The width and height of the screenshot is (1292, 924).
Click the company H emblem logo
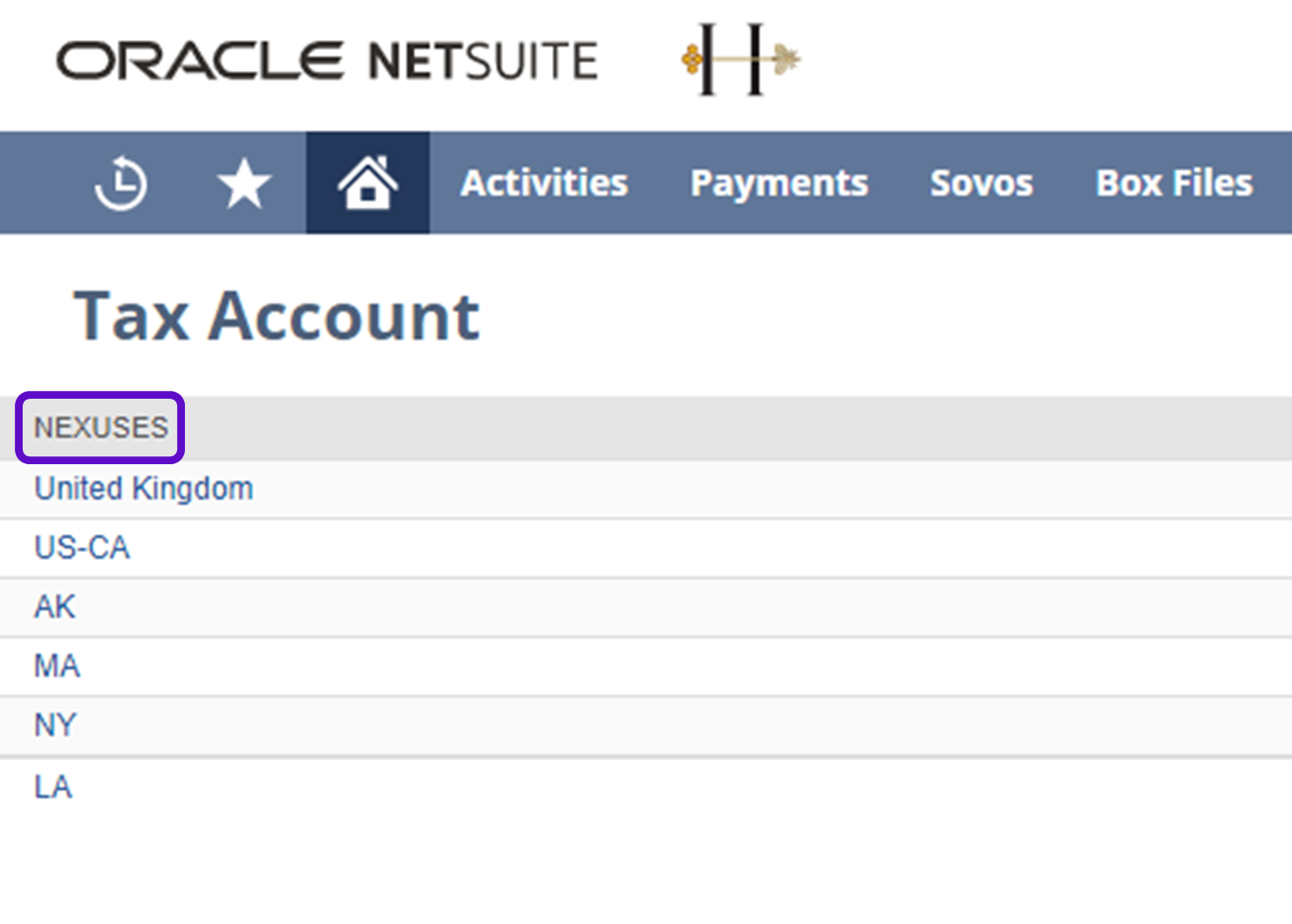pyautogui.click(x=740, y=59)
